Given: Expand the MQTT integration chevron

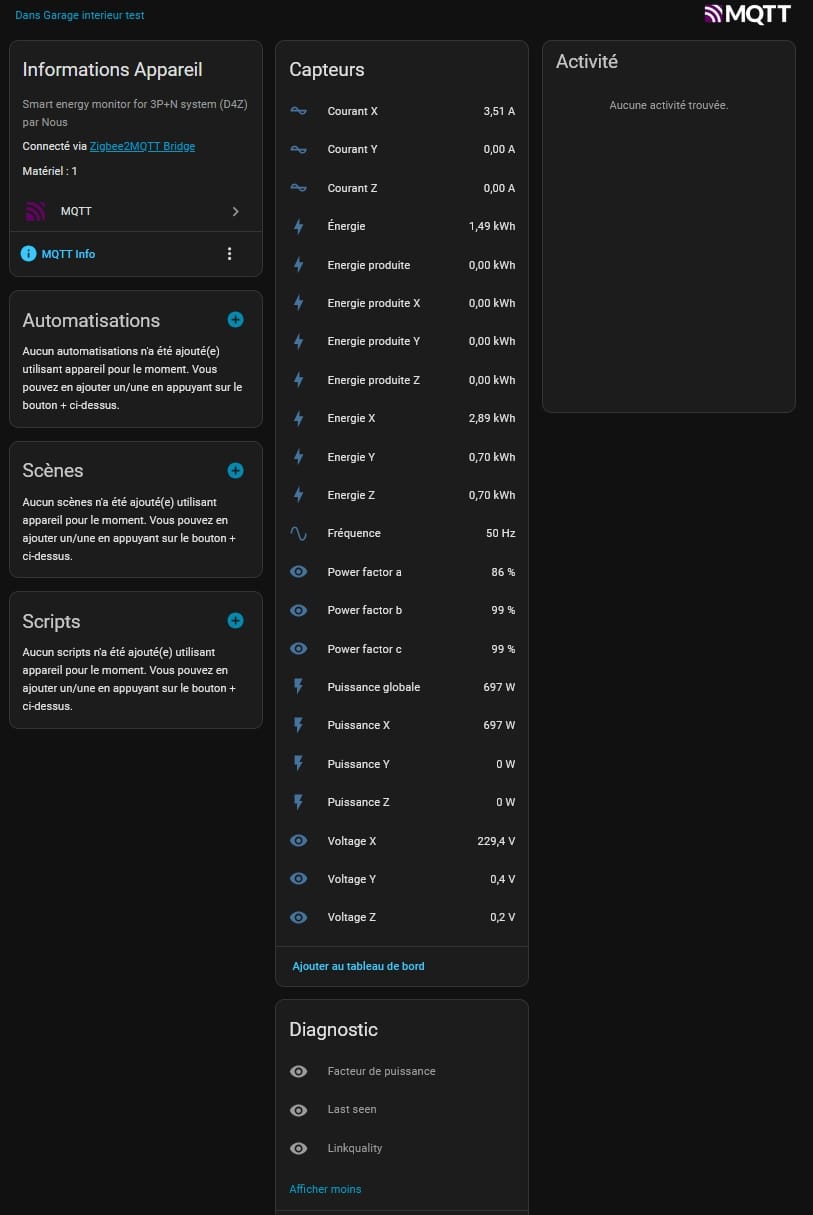Looking at the screenshot, I should click(x=236, y=212).
